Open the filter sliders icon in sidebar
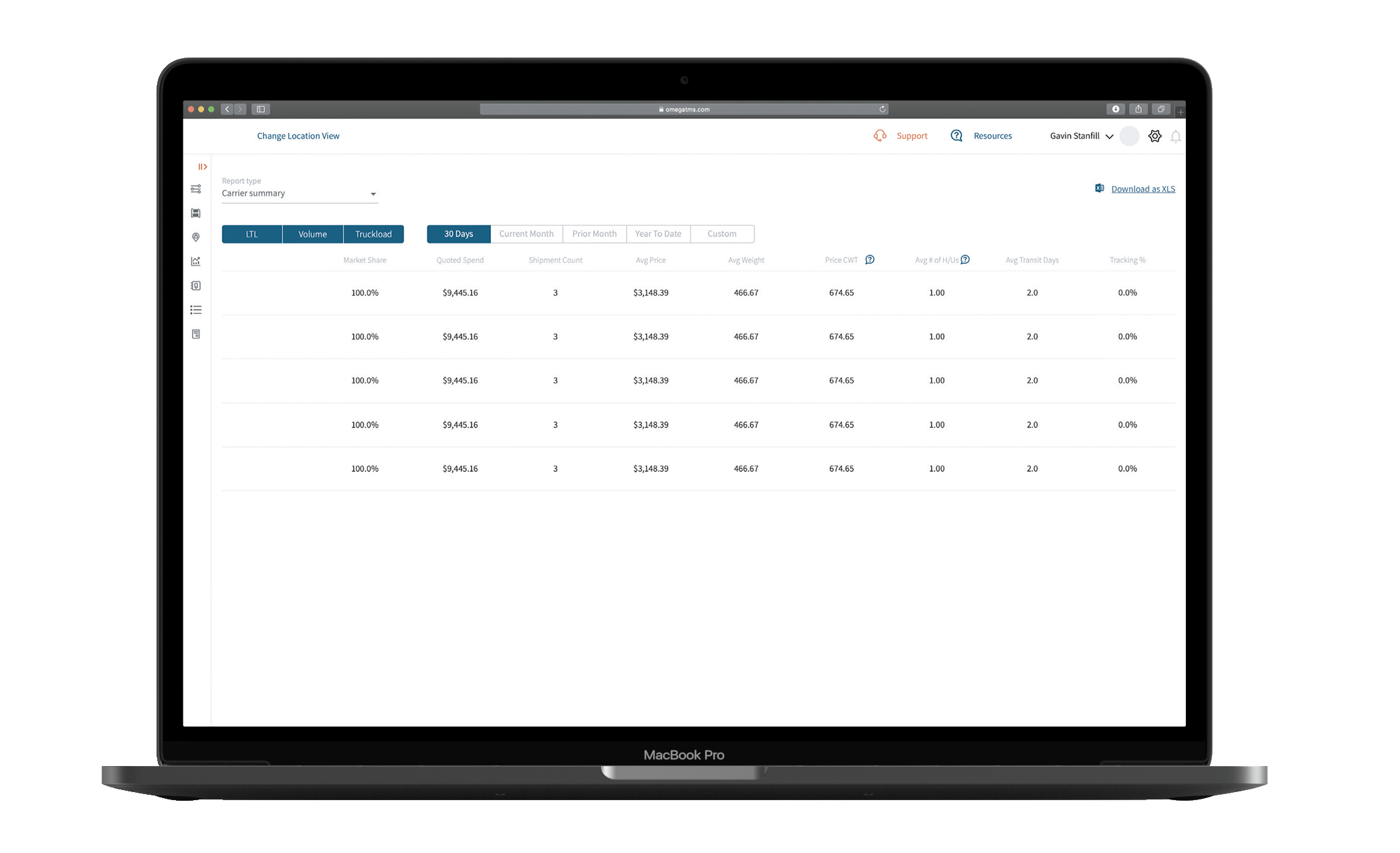This screenshot has width=1400, height=853. 196,189
